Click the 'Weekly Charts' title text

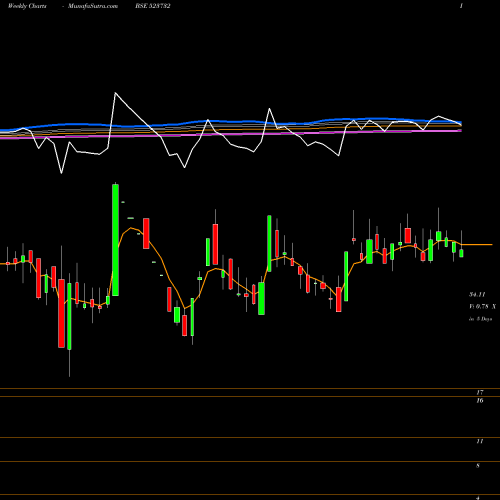(x=27, y=6)
